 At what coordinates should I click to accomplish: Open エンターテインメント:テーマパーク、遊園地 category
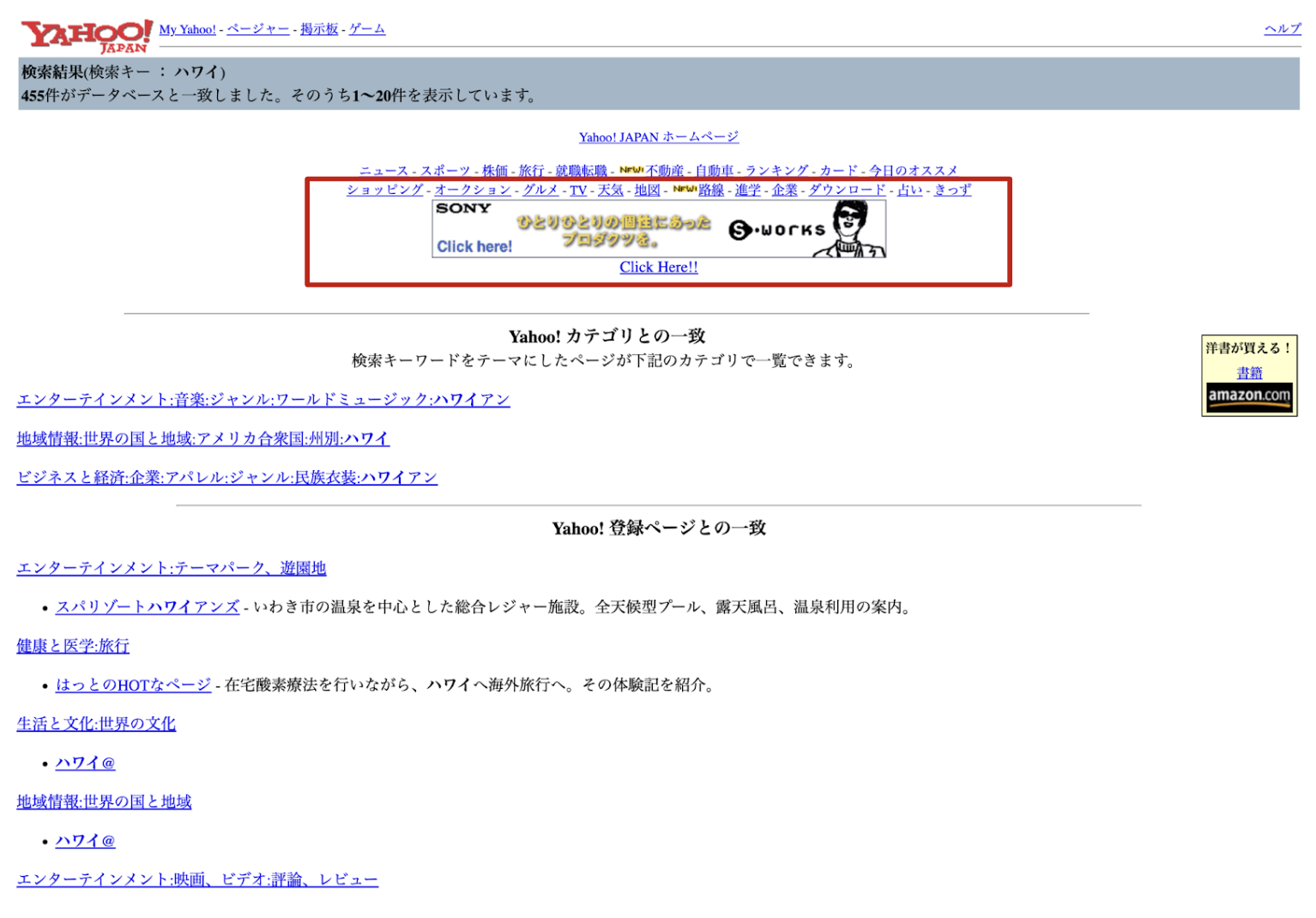click(172, 569)
